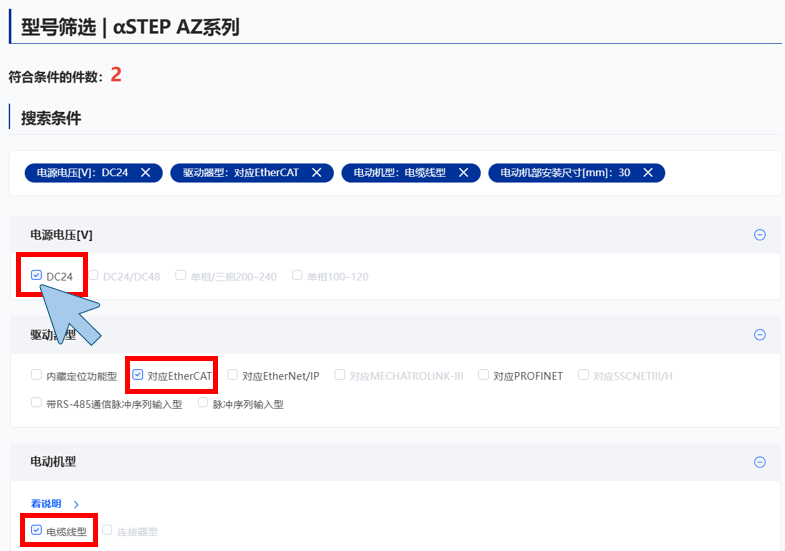785x551 pixels.
Task: Uncheck the 电缆线型 checkbox
Action: point(37,530)
